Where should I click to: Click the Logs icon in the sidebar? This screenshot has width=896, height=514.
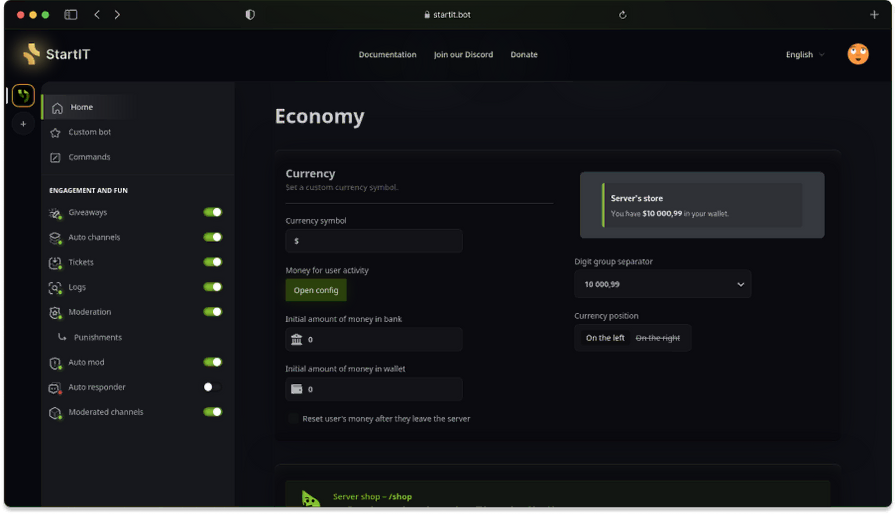[55, 287]
